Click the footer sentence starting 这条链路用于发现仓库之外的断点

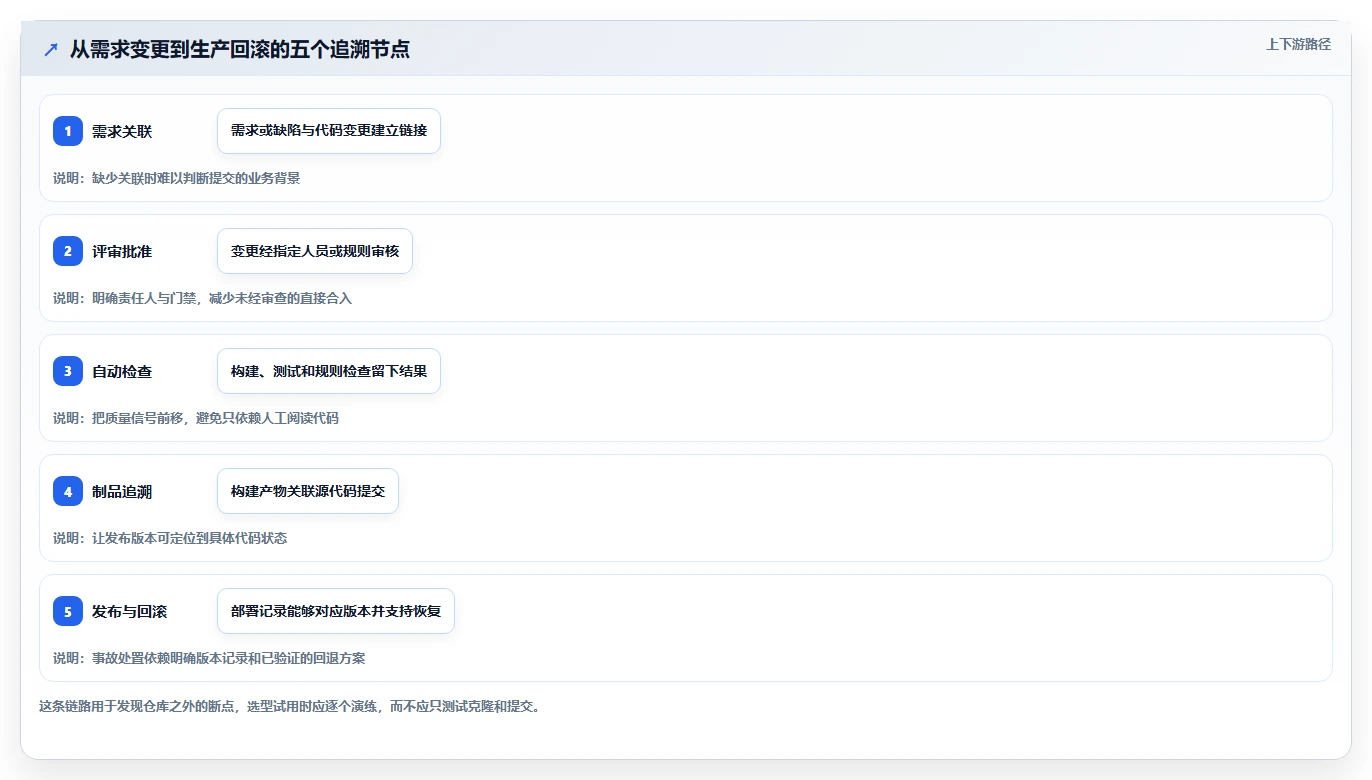pyautogui.click(x=290, y=706)
